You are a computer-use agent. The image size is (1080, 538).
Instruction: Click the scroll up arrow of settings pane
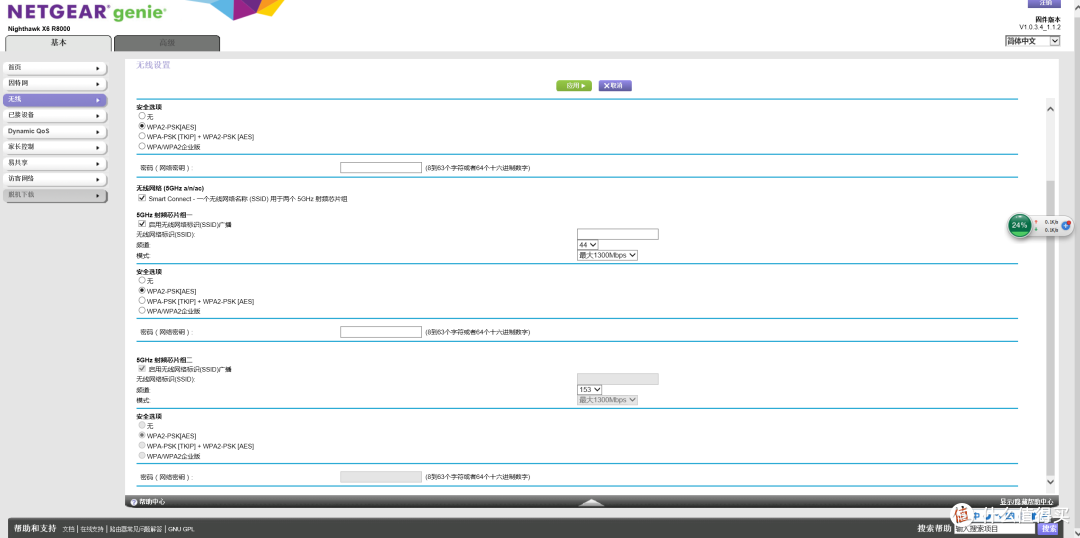[1050, 109]
